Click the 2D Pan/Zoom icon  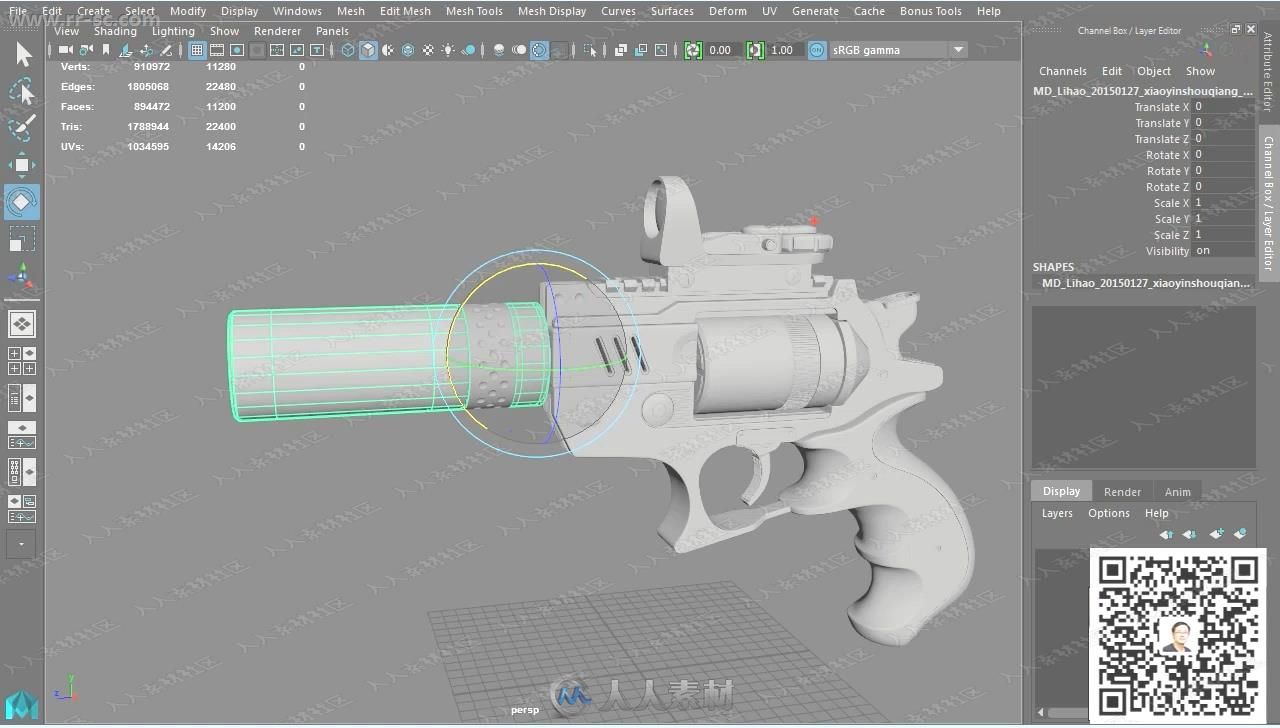146,50
